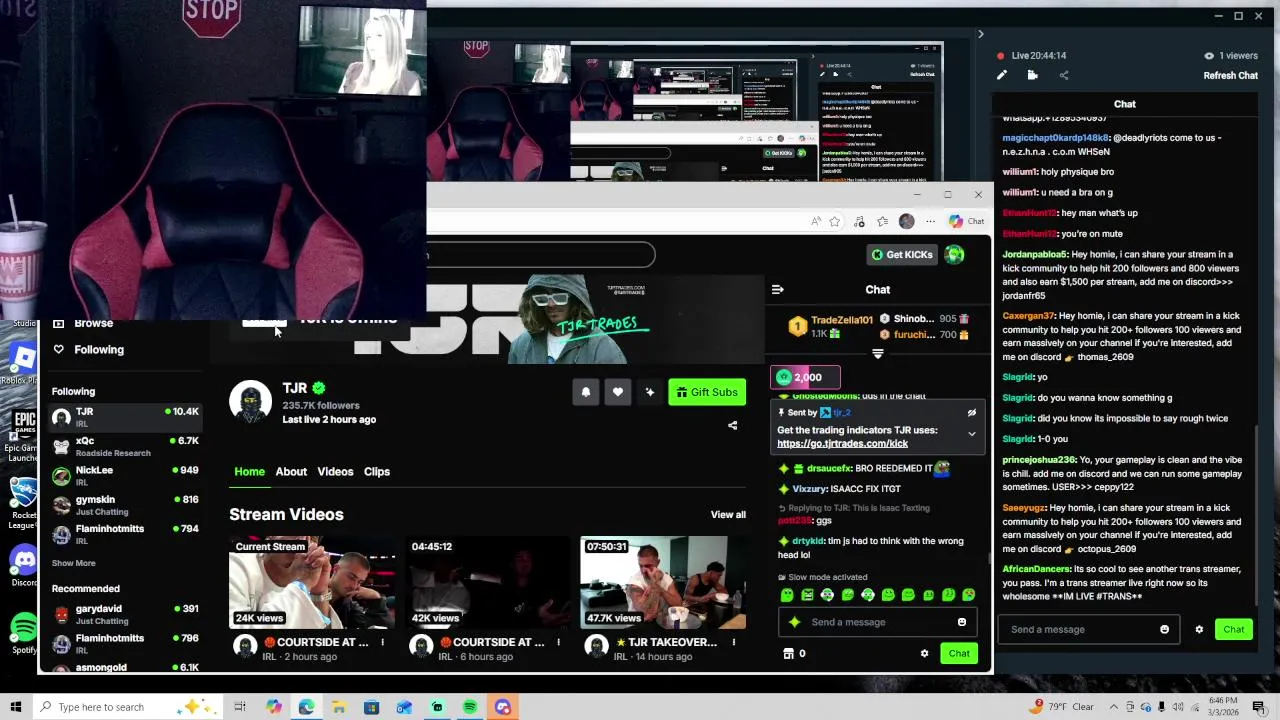Click subscribe sparkle button beside Gift Subs
Screen dimensions: 1280x720
tap(650, 392)
